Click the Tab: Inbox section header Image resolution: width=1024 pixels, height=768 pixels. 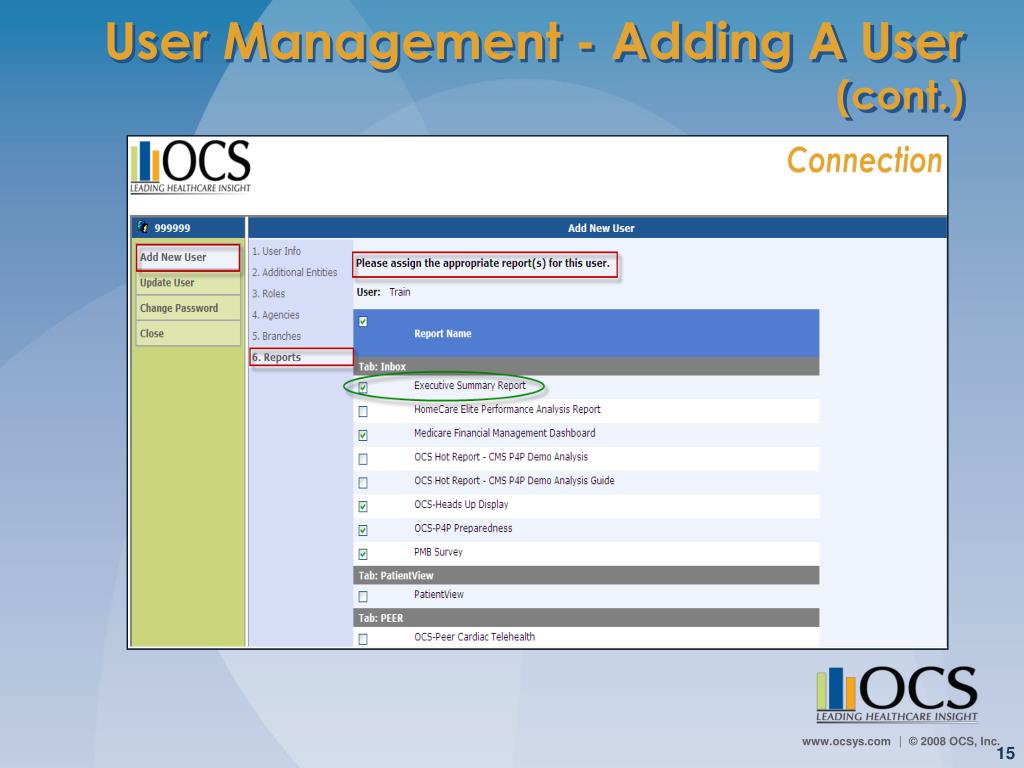pos(586,366)
